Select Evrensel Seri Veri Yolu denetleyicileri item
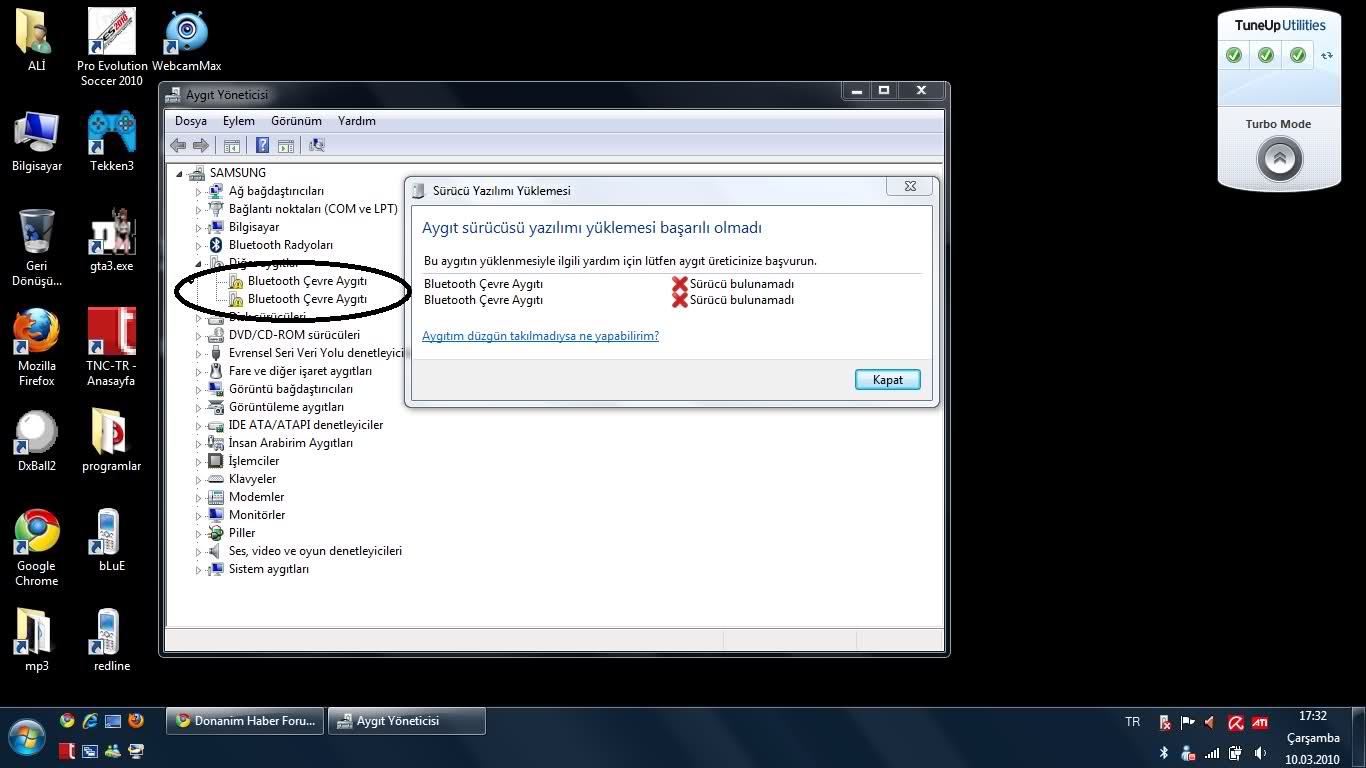The image size is (1366, 768). tap(315, 353)
